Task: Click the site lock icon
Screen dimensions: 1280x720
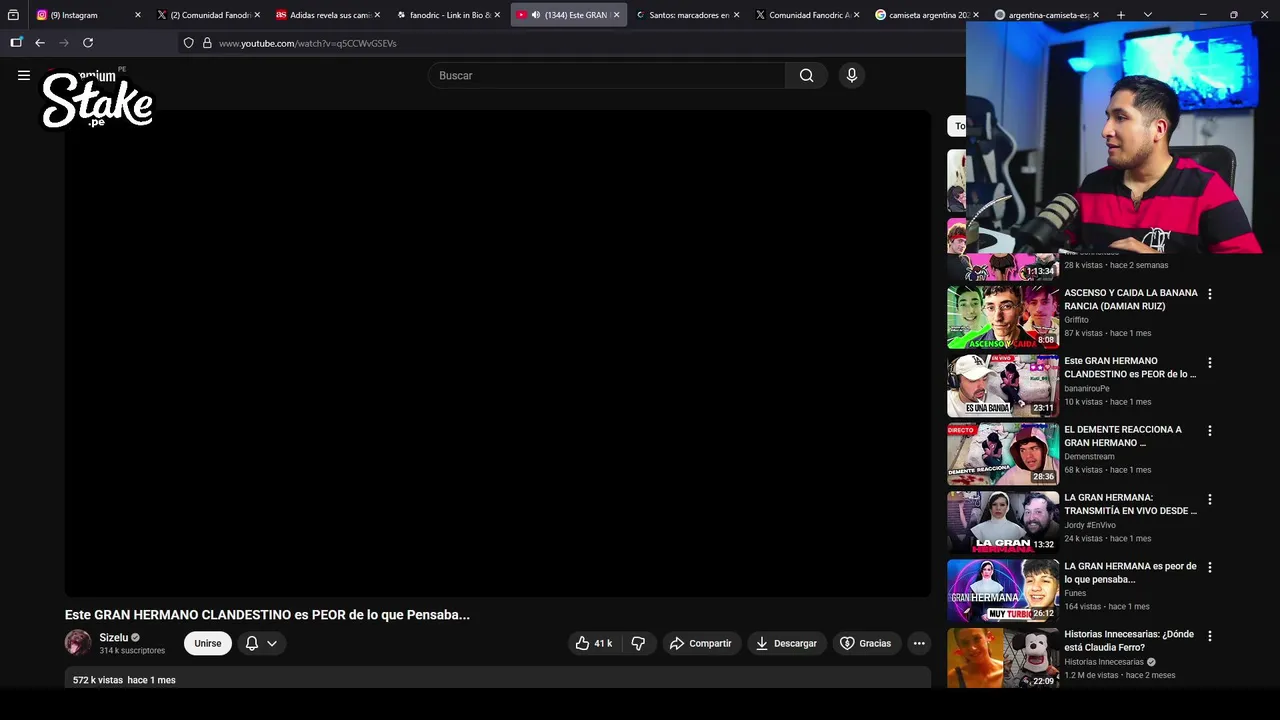Action: [207, 43]
